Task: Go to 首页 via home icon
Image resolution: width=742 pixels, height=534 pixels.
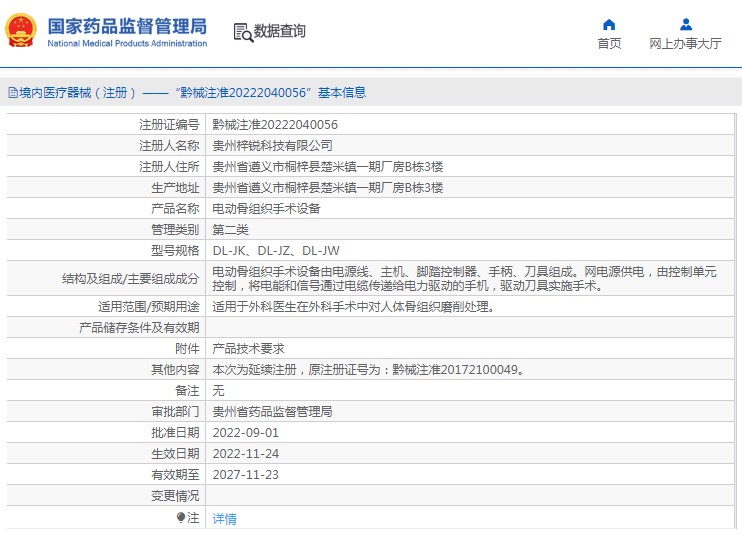Action: 609,24
